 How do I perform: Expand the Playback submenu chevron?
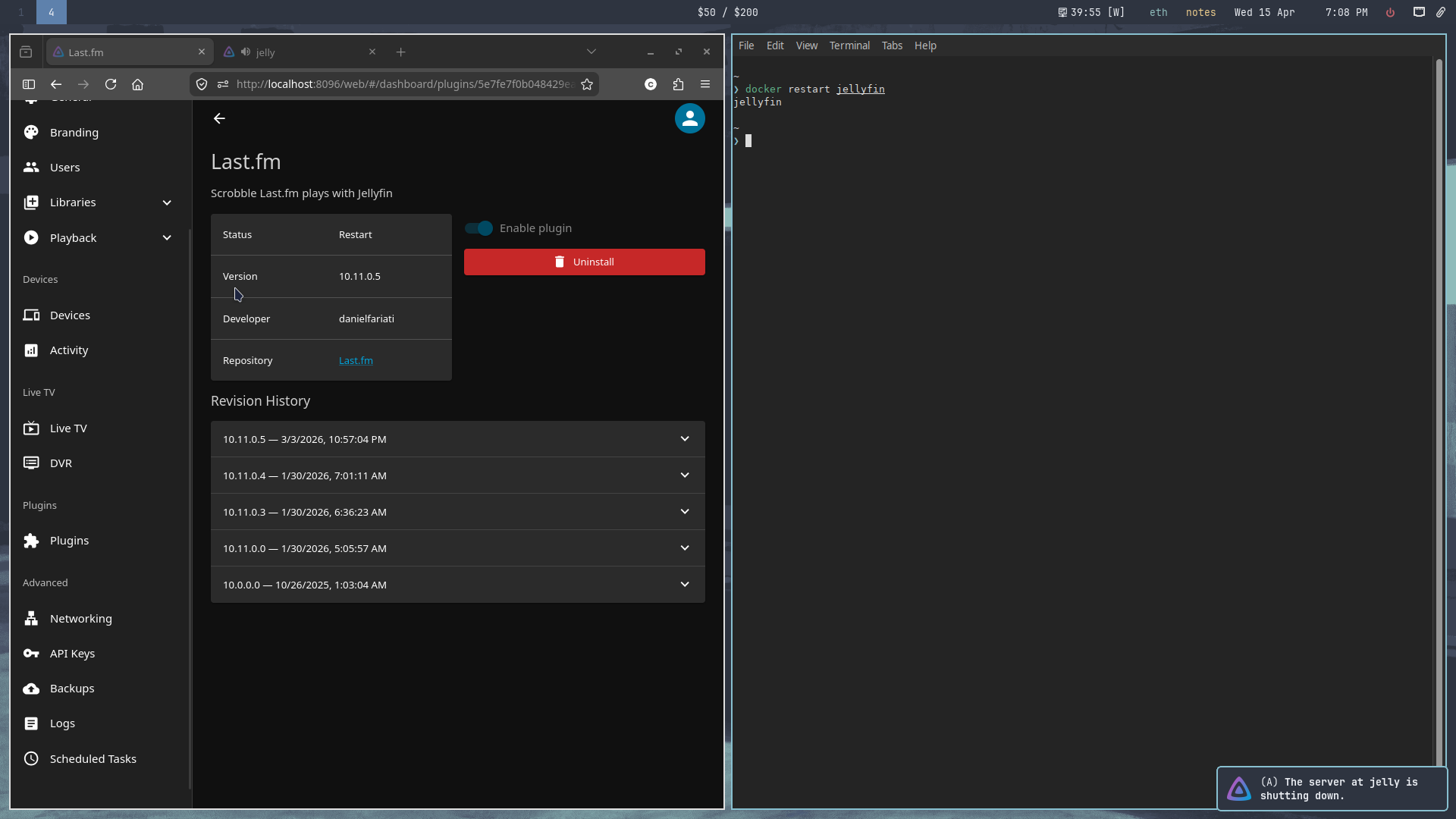[167, 237]
